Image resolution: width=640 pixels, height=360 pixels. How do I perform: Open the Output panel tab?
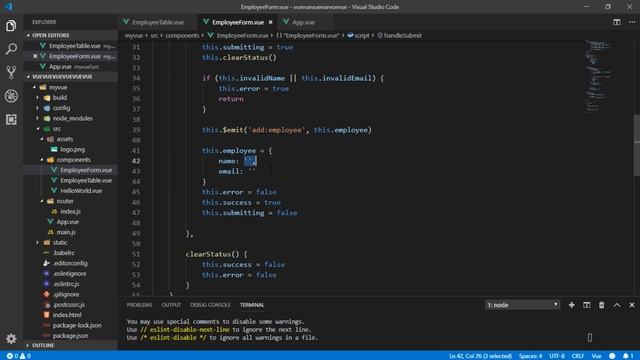[171, 305]
